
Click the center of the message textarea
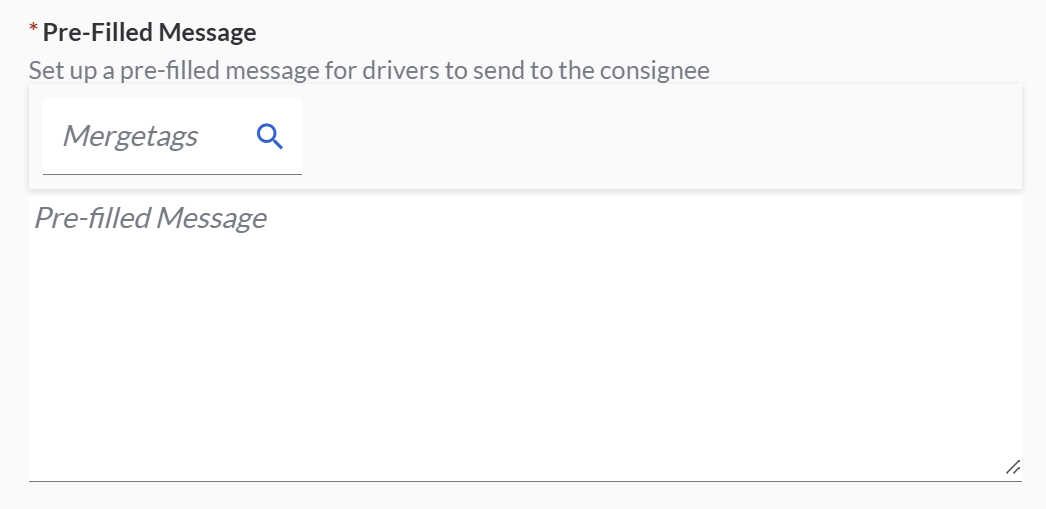coord(525,338)
